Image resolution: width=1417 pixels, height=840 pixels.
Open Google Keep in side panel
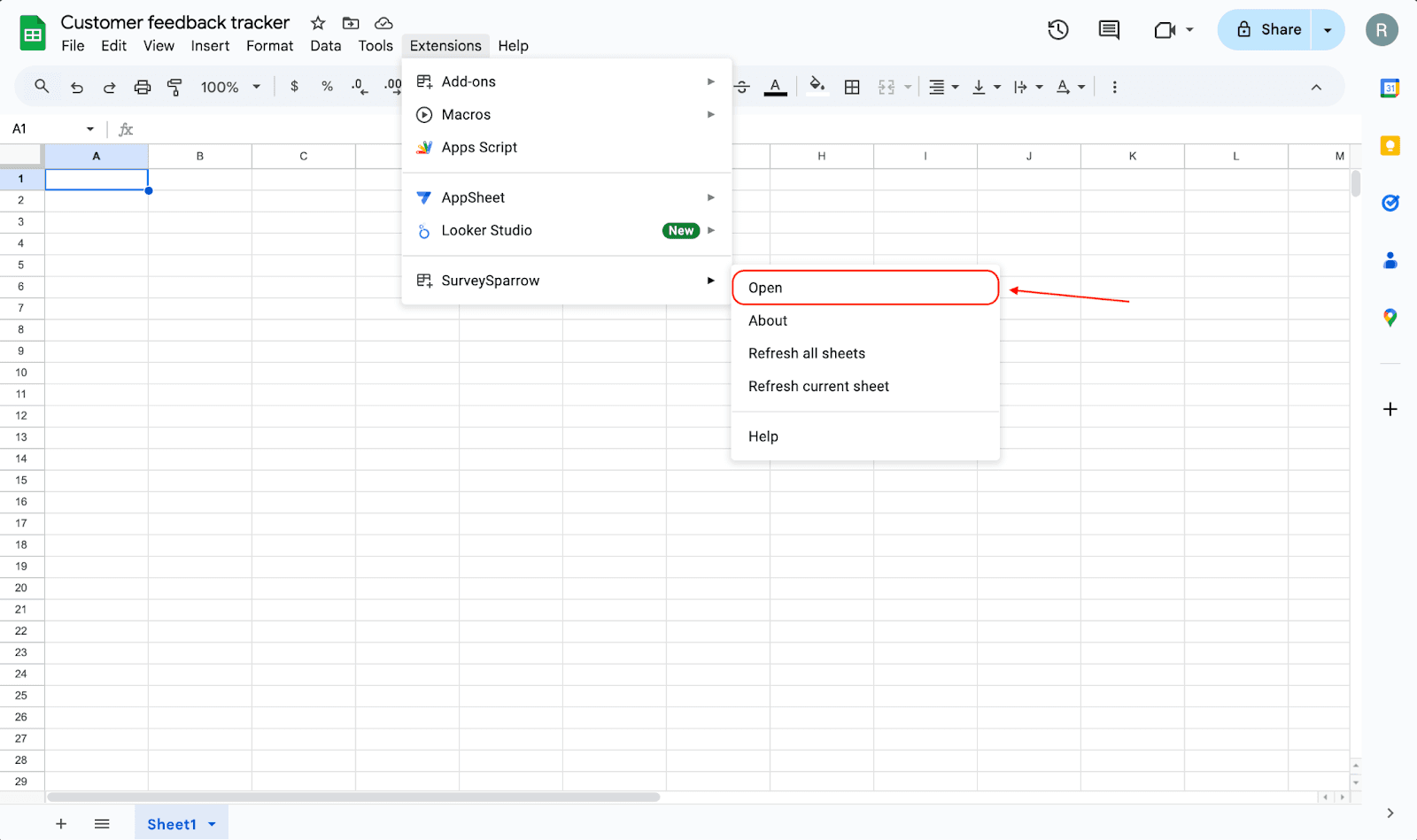[1390, 146]
